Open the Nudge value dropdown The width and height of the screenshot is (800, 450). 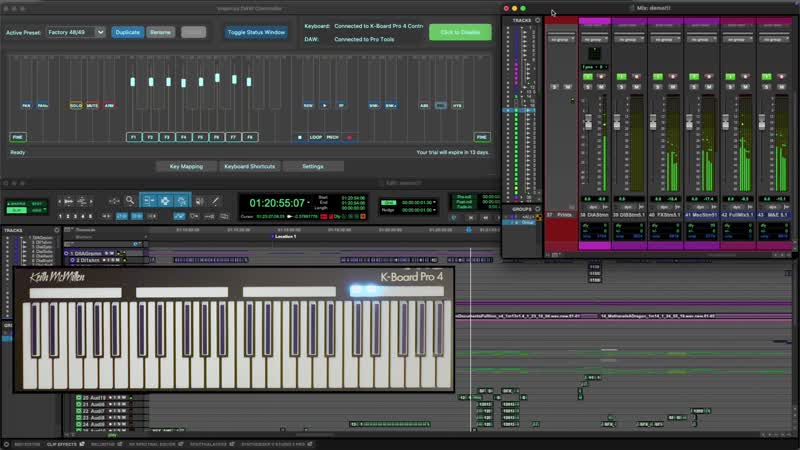coord(434,210)
